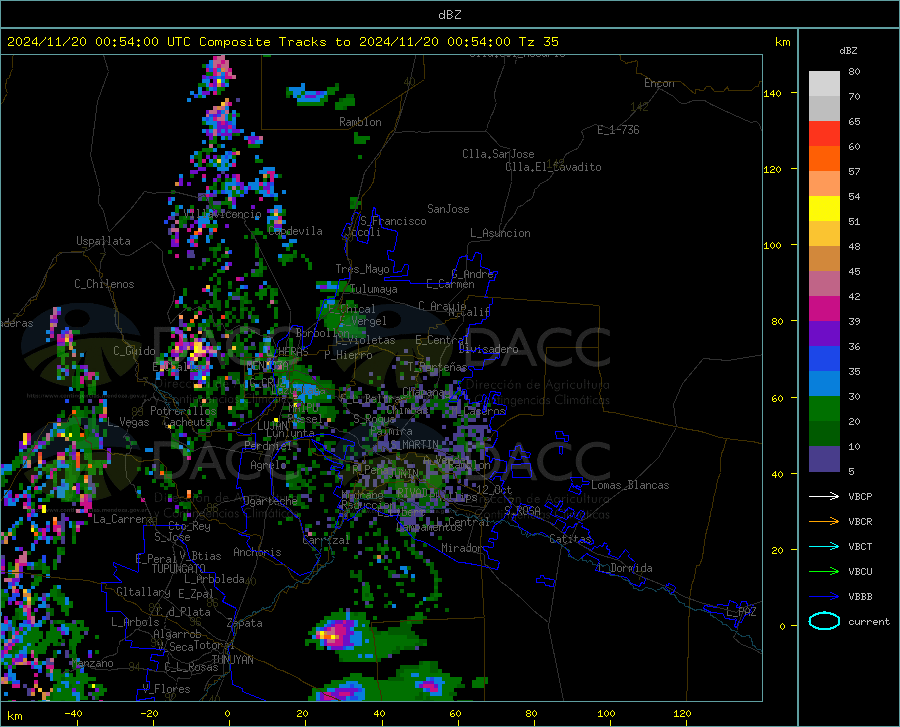Click the cyan VBCT arrow legend icon
This screenshot has width=900, height=727.
click(x=824, y=546)
